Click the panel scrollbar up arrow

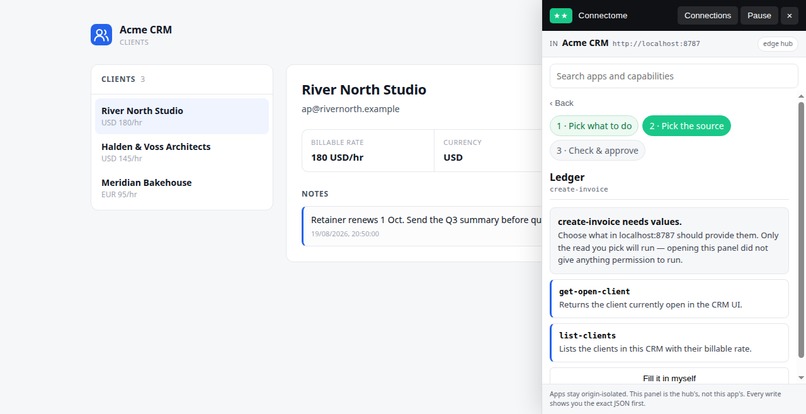[801, 96]
